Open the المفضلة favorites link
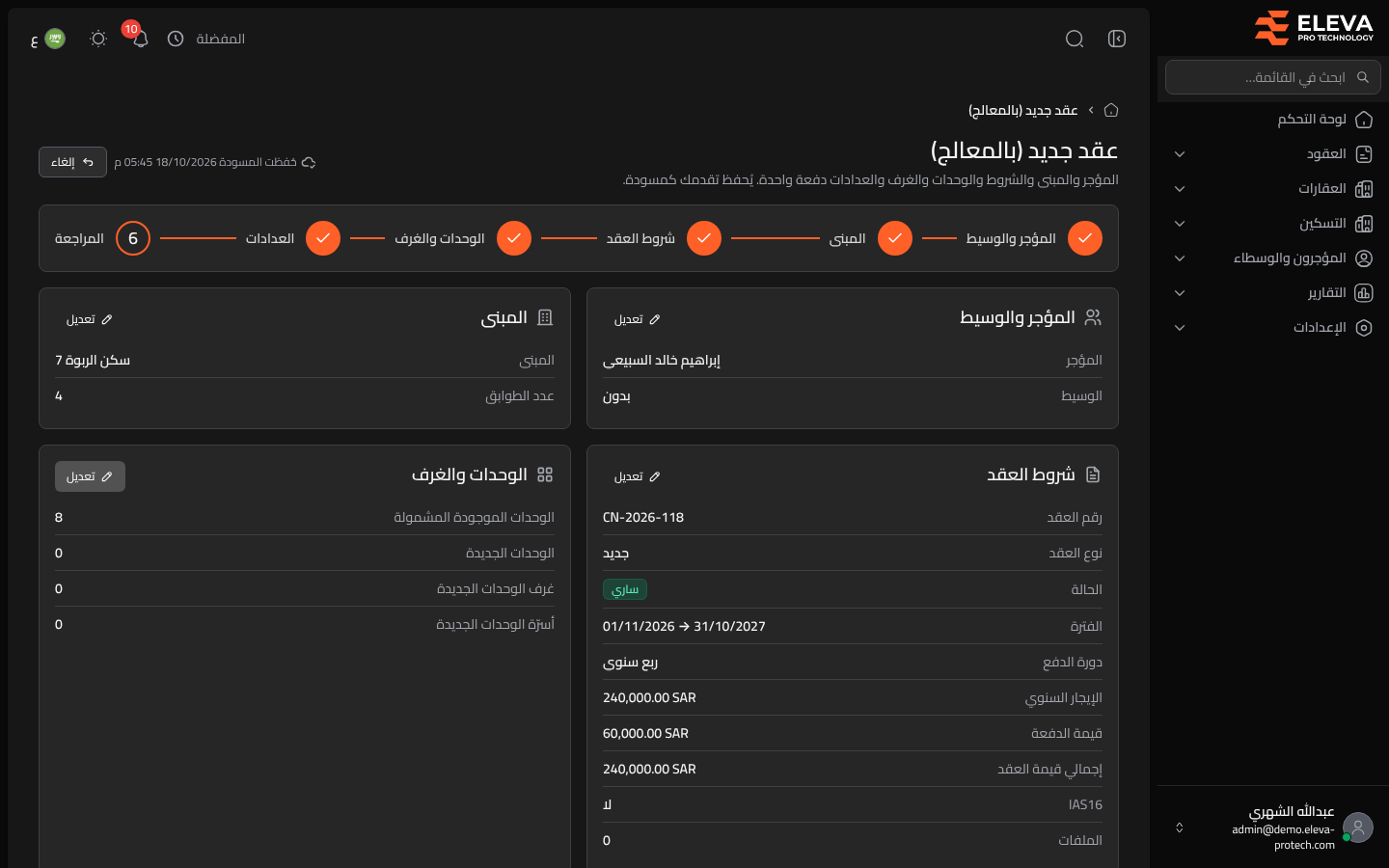 (221, 39)
